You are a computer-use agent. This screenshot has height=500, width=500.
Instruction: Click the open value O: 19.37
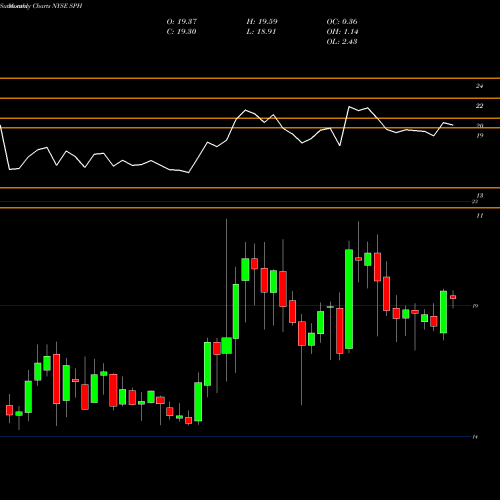tap(182, 22)
